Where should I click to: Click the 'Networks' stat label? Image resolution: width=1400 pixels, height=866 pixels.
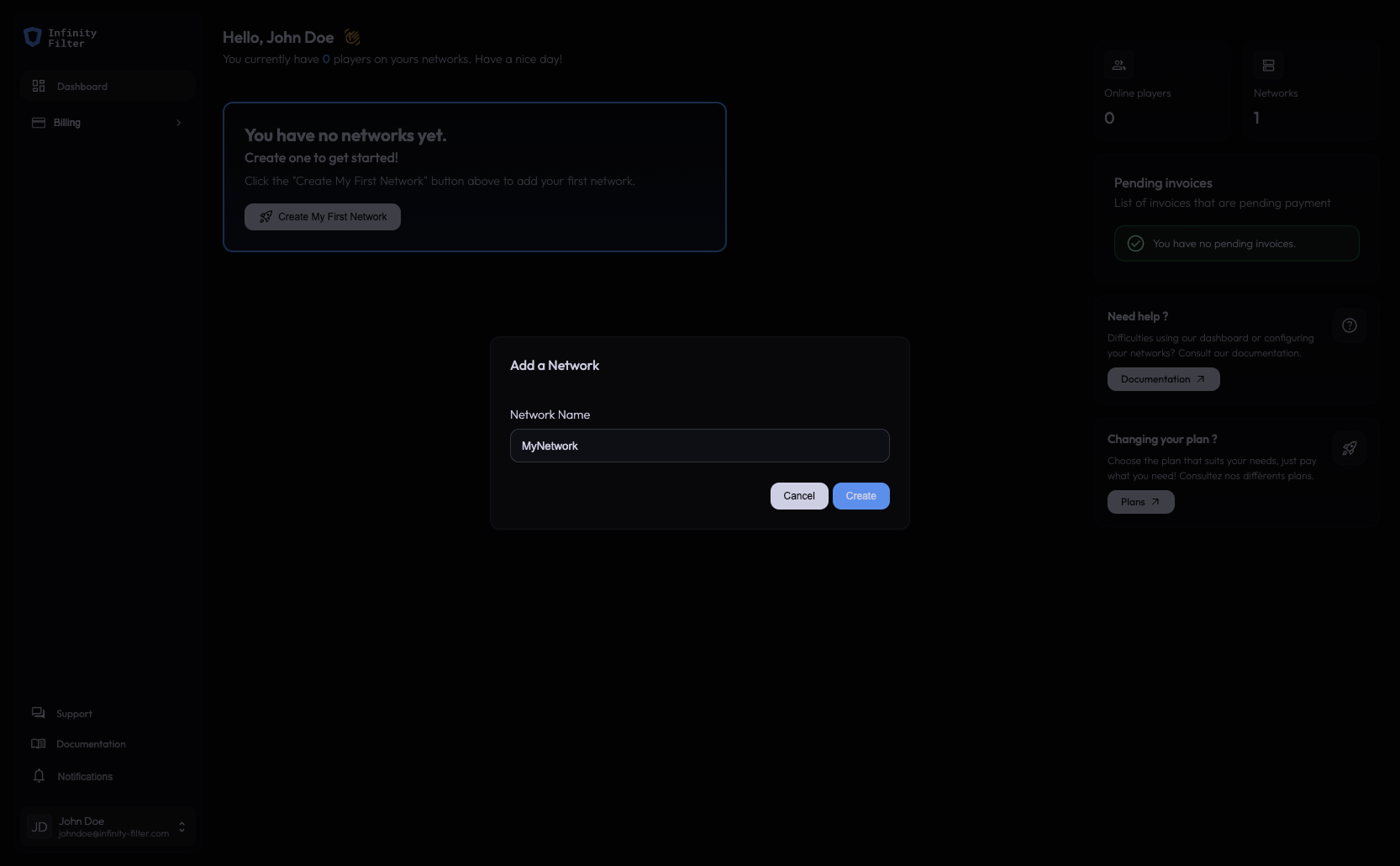point(1276,93)
